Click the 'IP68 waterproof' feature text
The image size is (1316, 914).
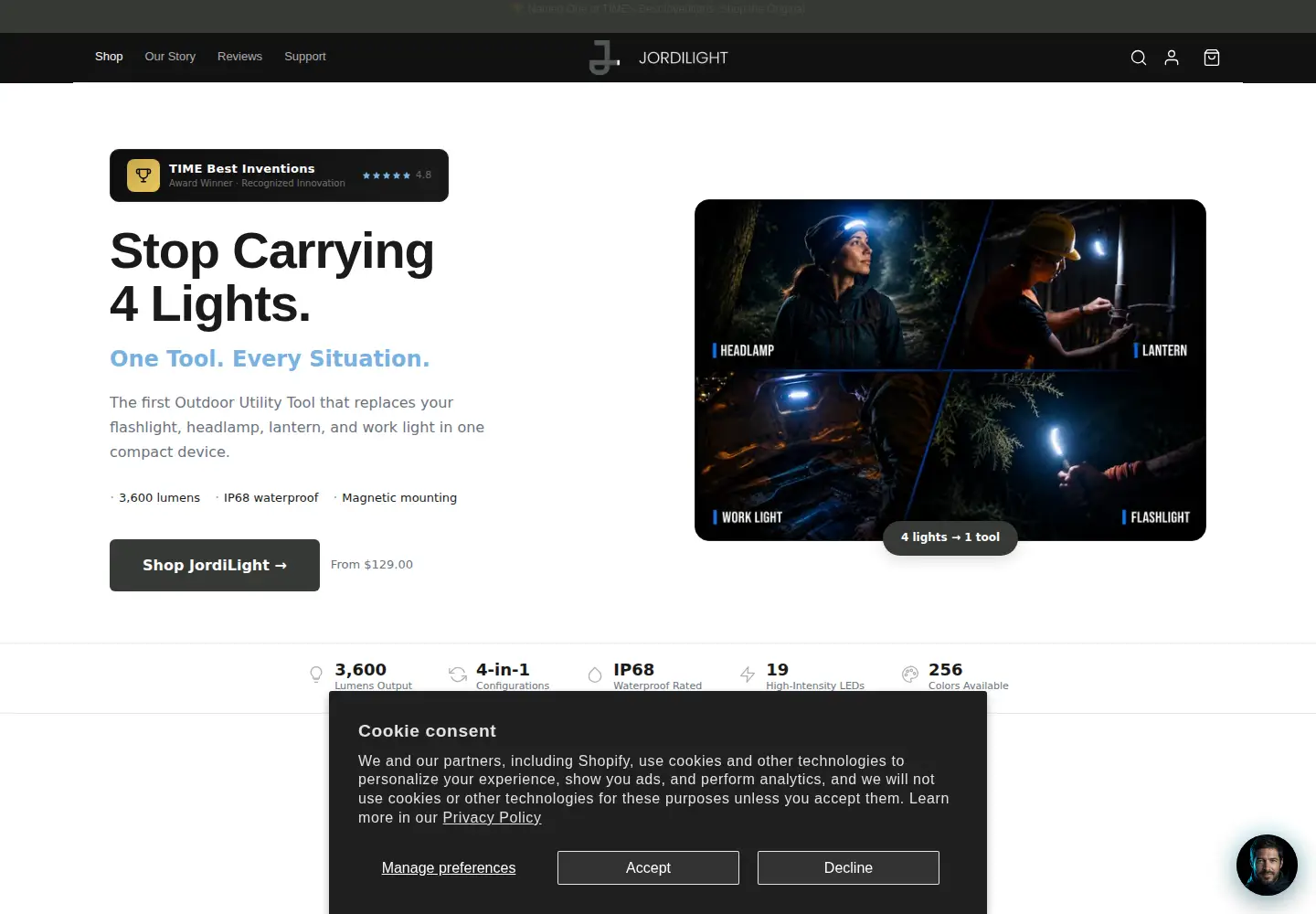[271, 498]
